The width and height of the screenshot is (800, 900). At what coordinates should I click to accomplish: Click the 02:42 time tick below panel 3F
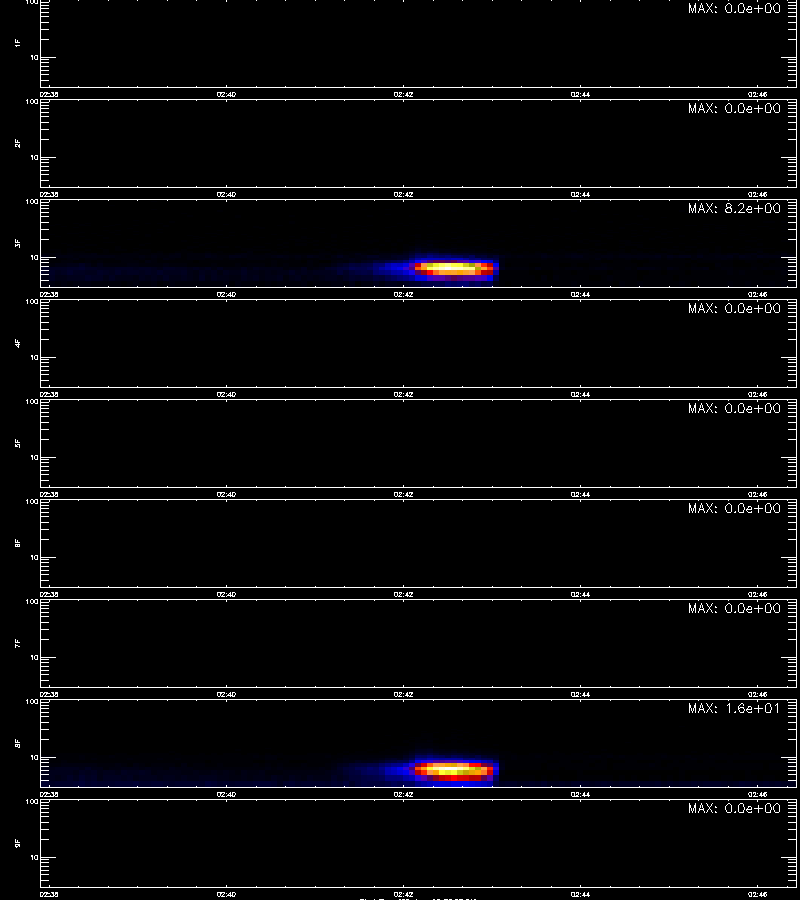click(403, 294)
